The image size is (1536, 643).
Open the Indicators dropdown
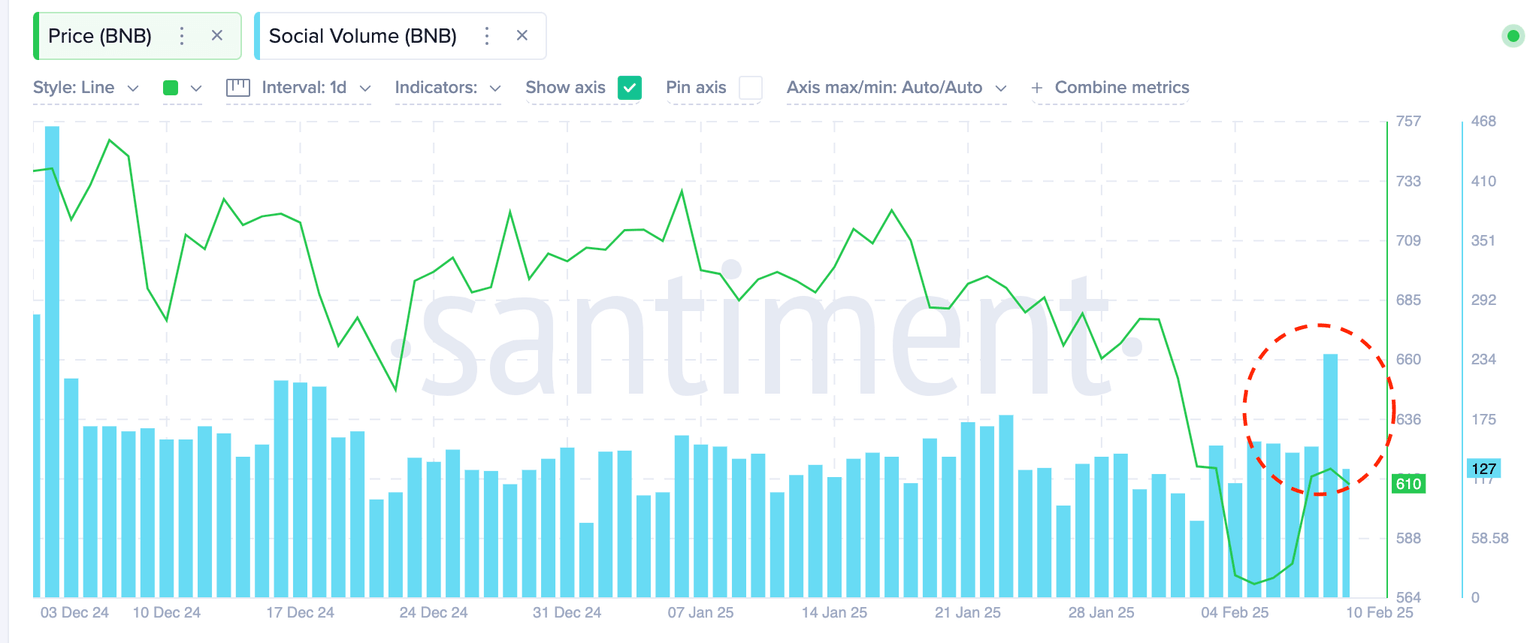[447, 88]
